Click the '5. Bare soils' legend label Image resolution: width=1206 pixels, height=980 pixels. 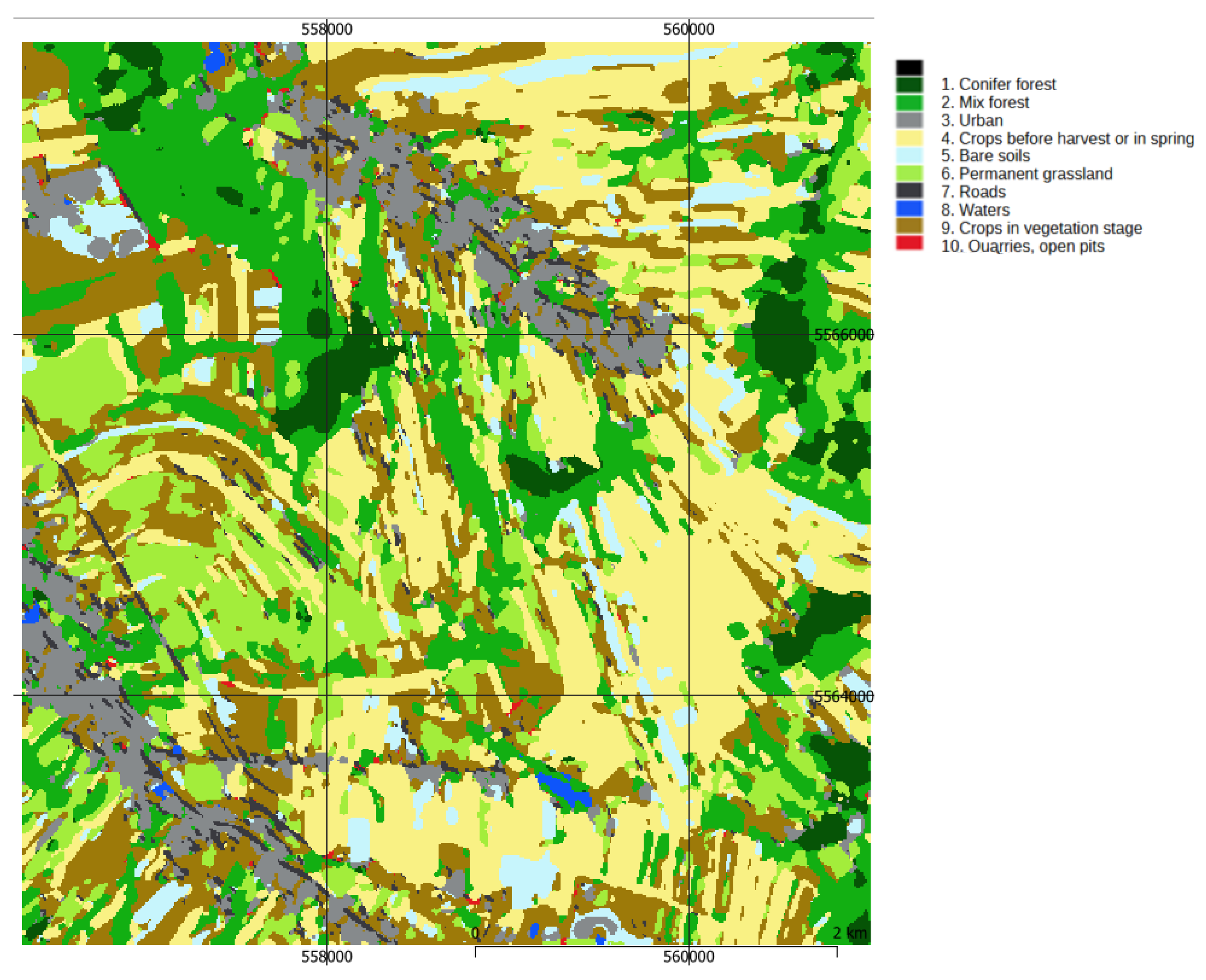tap(985, 156)
